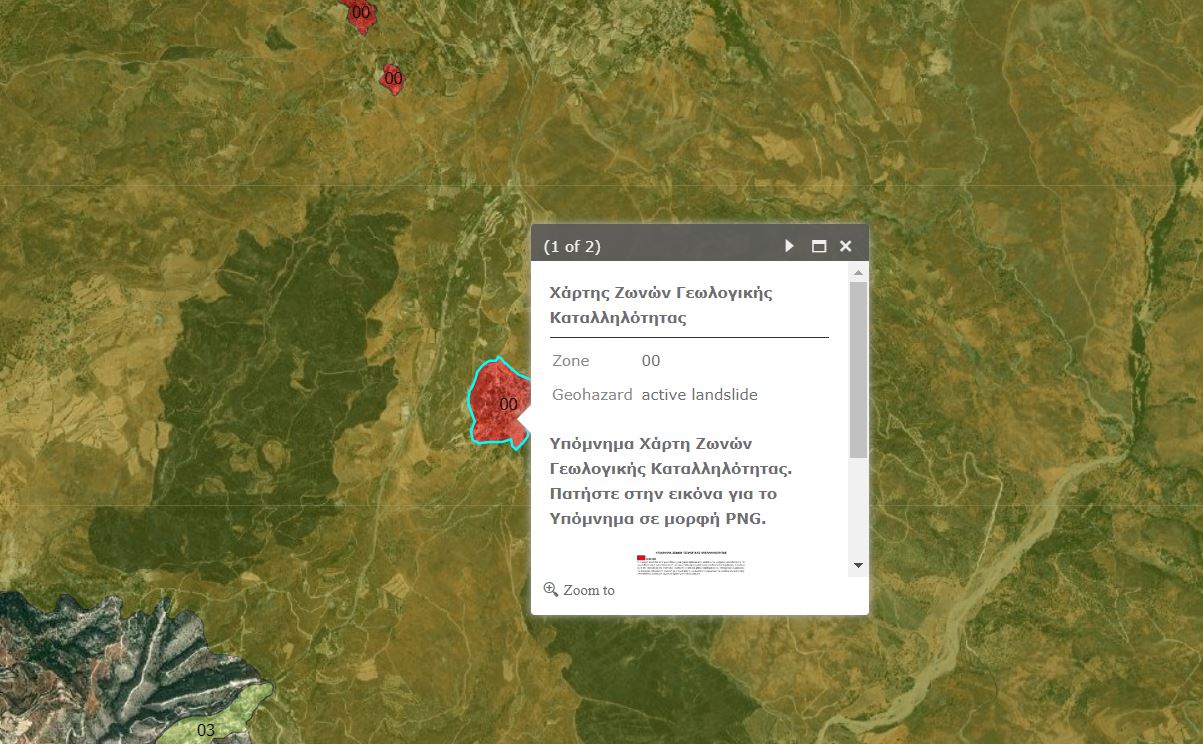Viewport: 1203px width, 744px height.
Task: Click the popup scrollbar up arrow
Action: tap(858, 271)
